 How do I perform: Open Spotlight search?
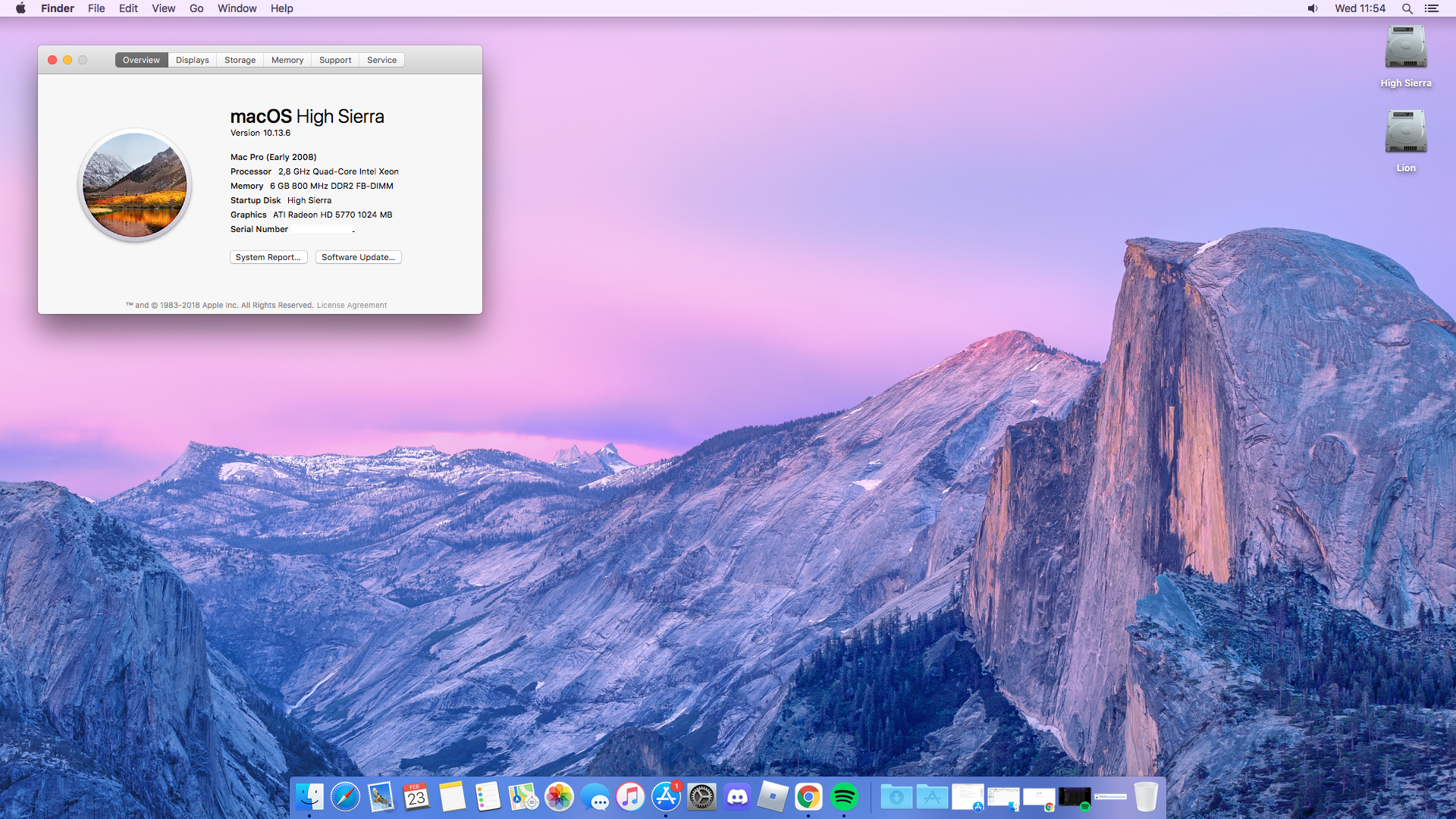[x=1407, y=8]
